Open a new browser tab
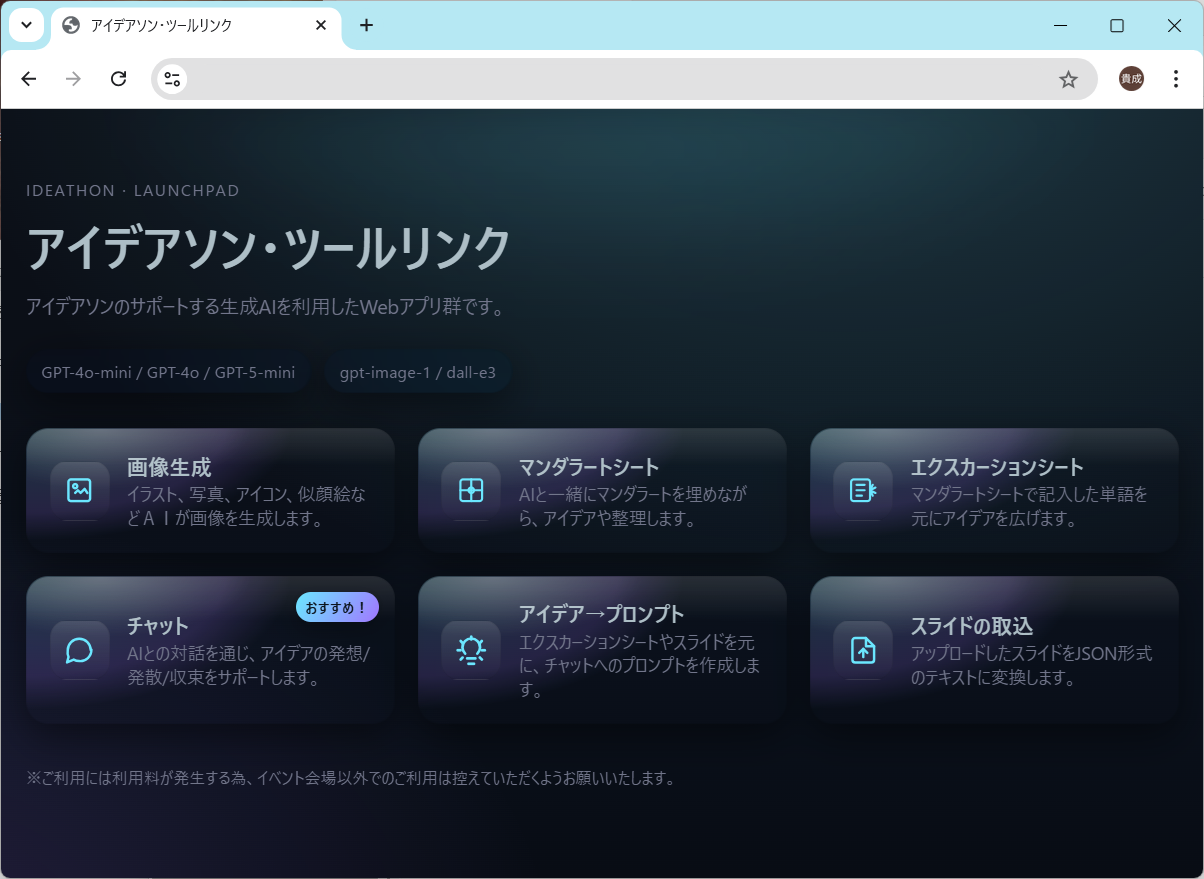The width and height of the screenshot is (1204, 879). [x=366, y=26]
